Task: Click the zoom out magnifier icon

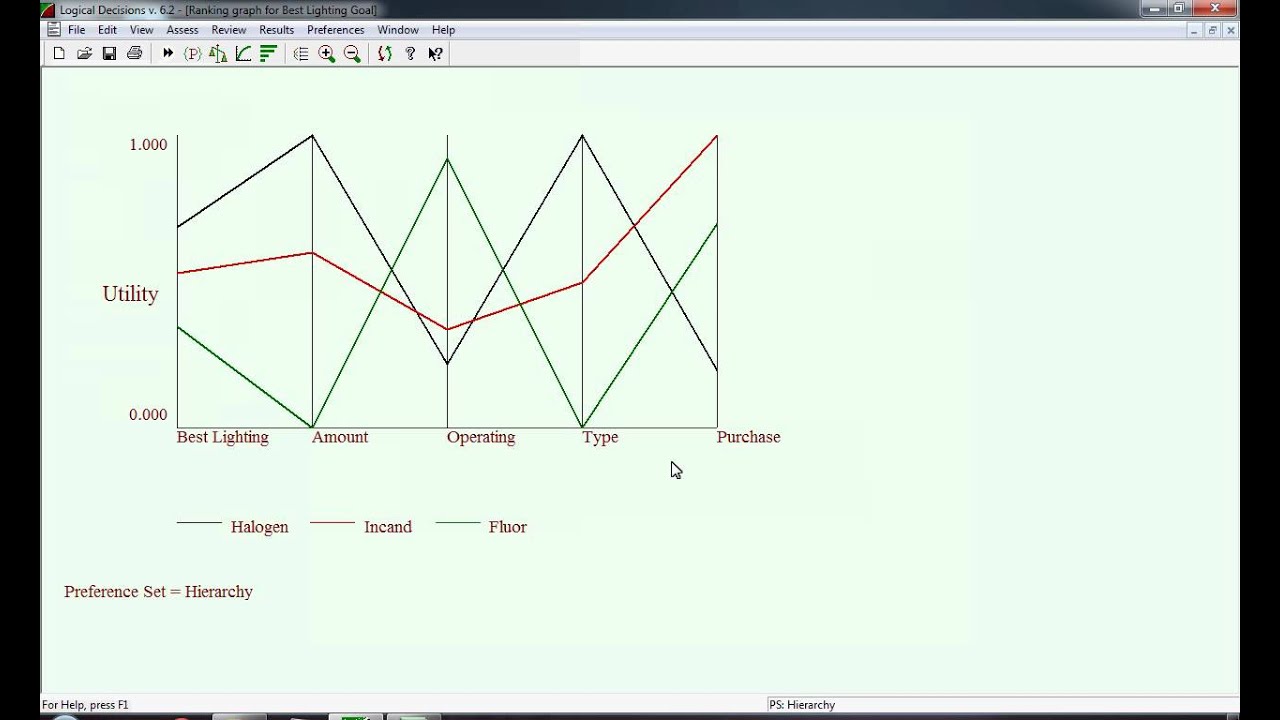Action: point(352,54)
